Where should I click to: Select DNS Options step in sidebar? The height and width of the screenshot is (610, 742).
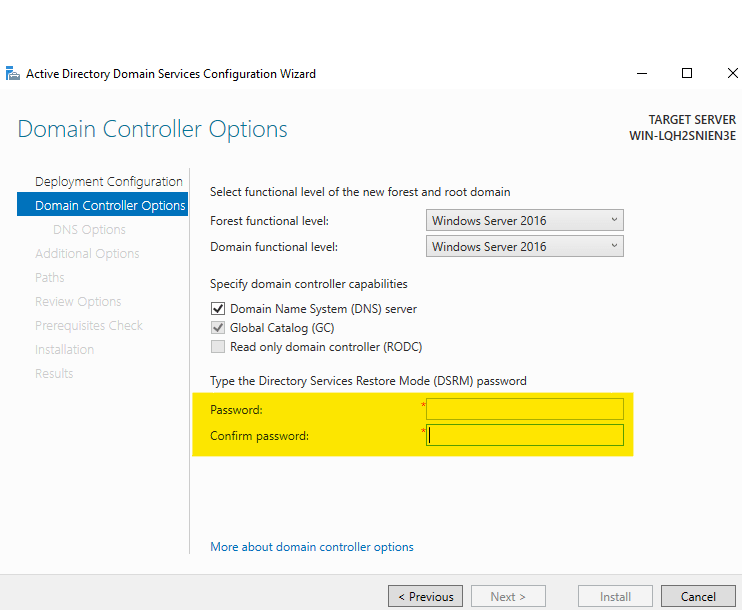89,230
